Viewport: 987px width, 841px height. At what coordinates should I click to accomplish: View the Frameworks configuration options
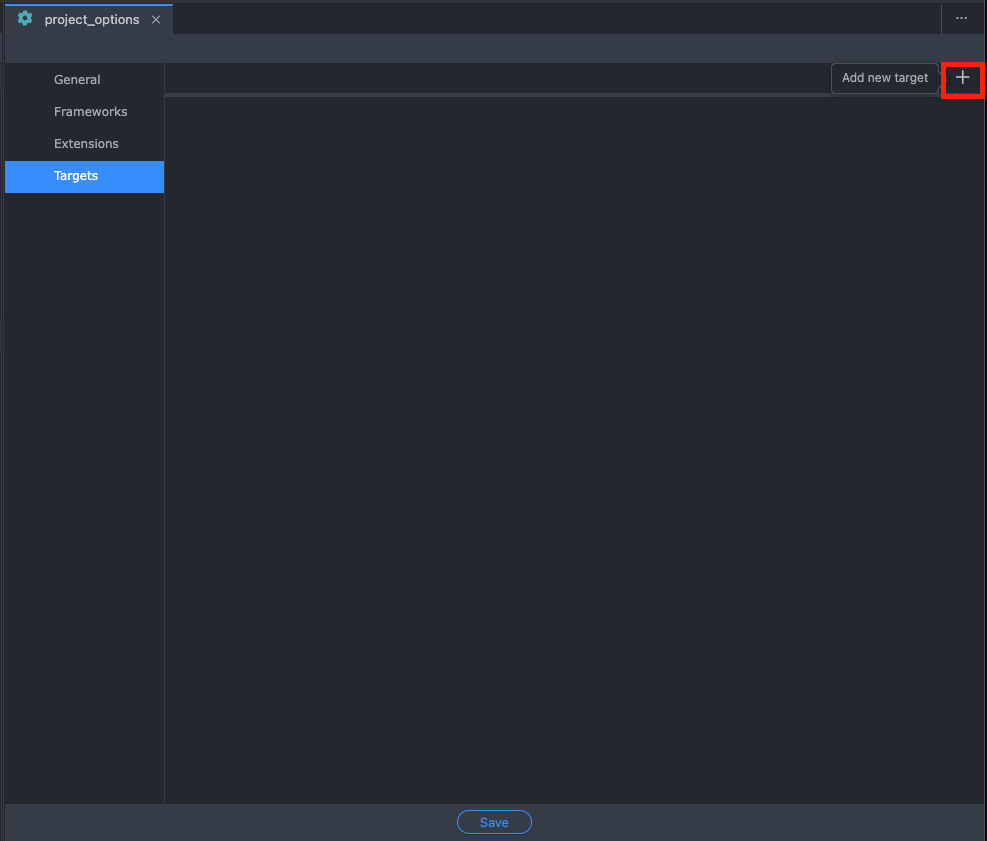tap(90, 111)
